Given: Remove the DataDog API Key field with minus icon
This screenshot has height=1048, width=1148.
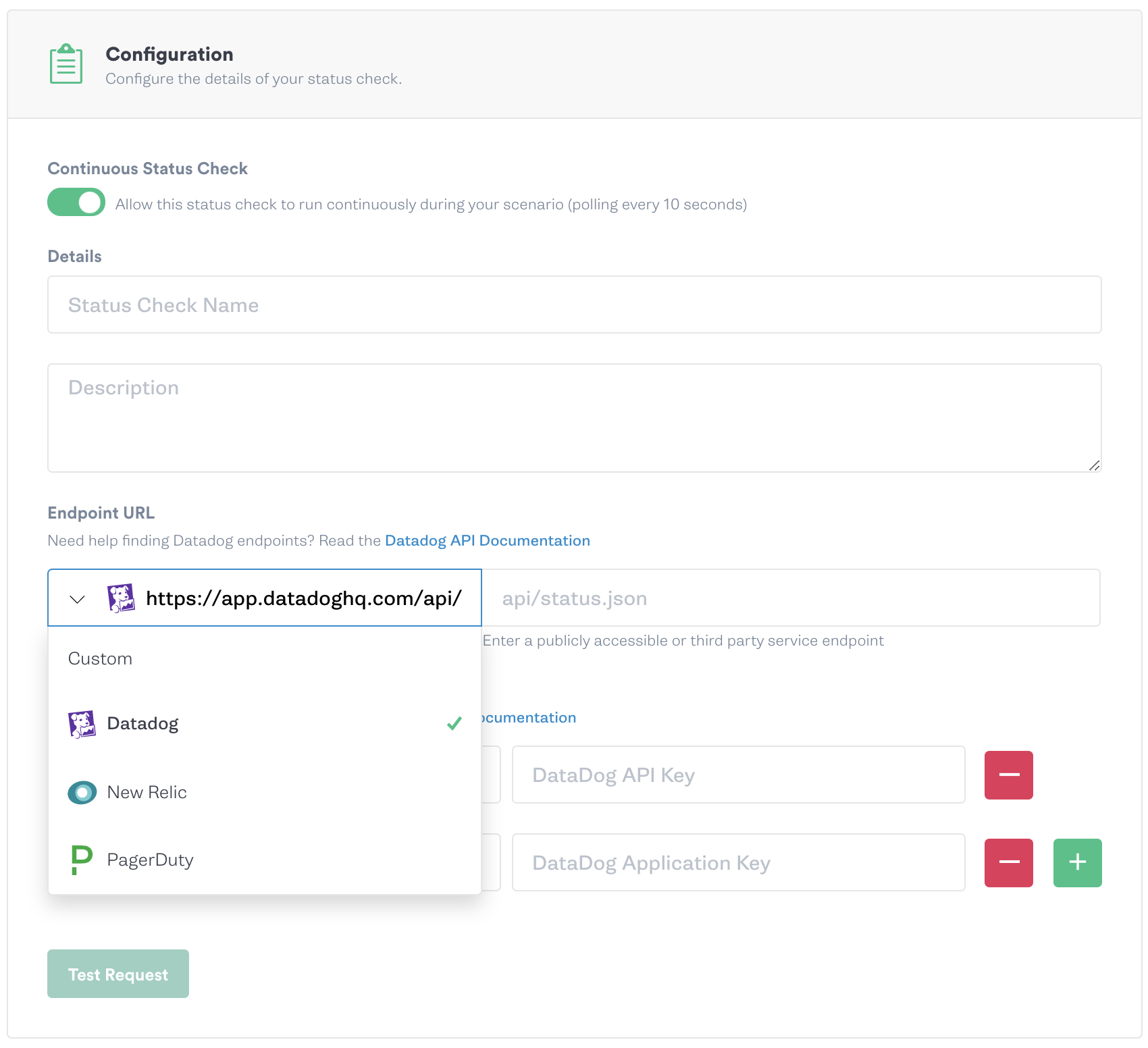Looking at the screenshot, I should tap(1008, 775).
